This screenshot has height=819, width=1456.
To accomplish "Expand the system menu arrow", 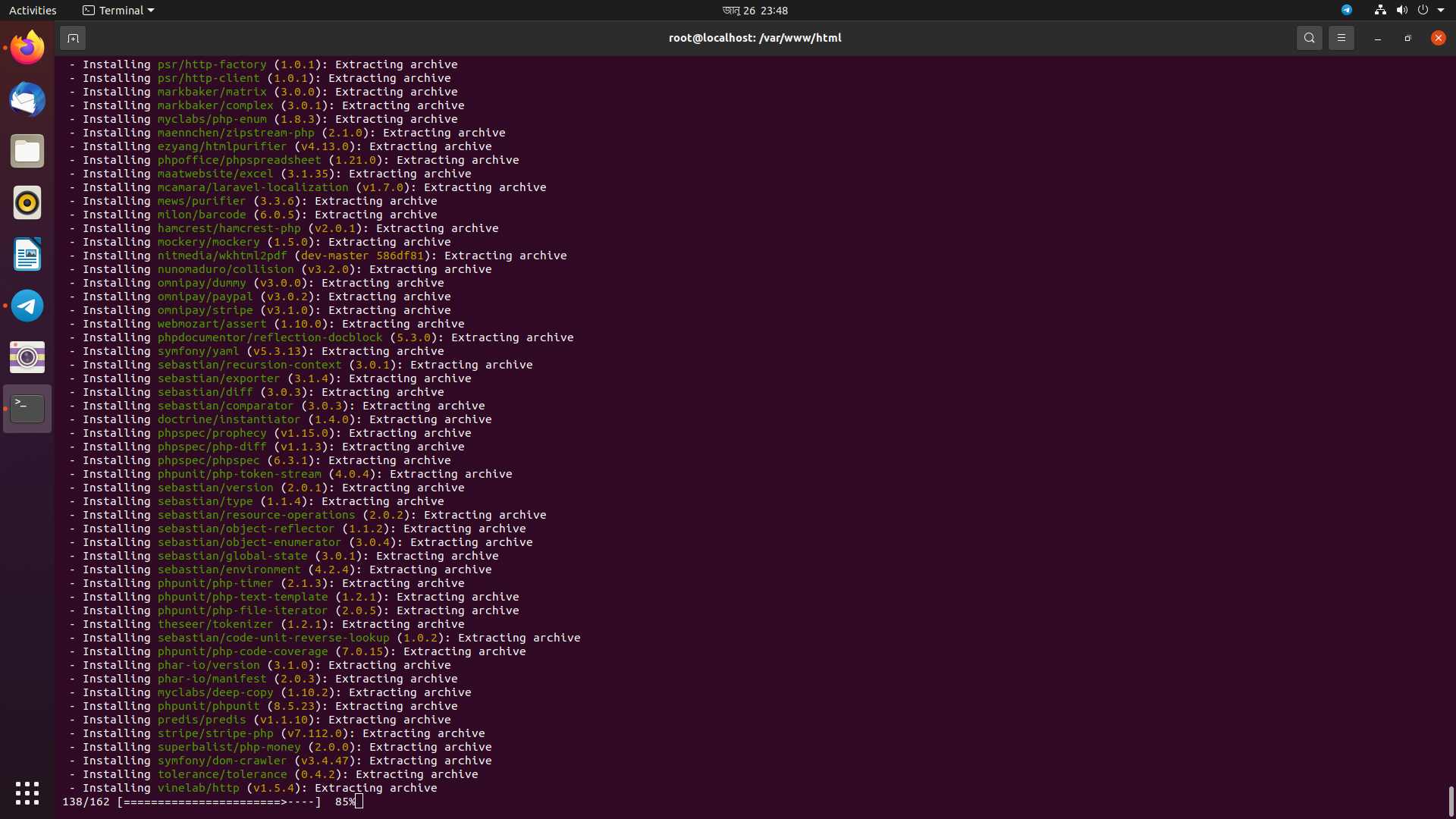I will [x=1441, y=10].
